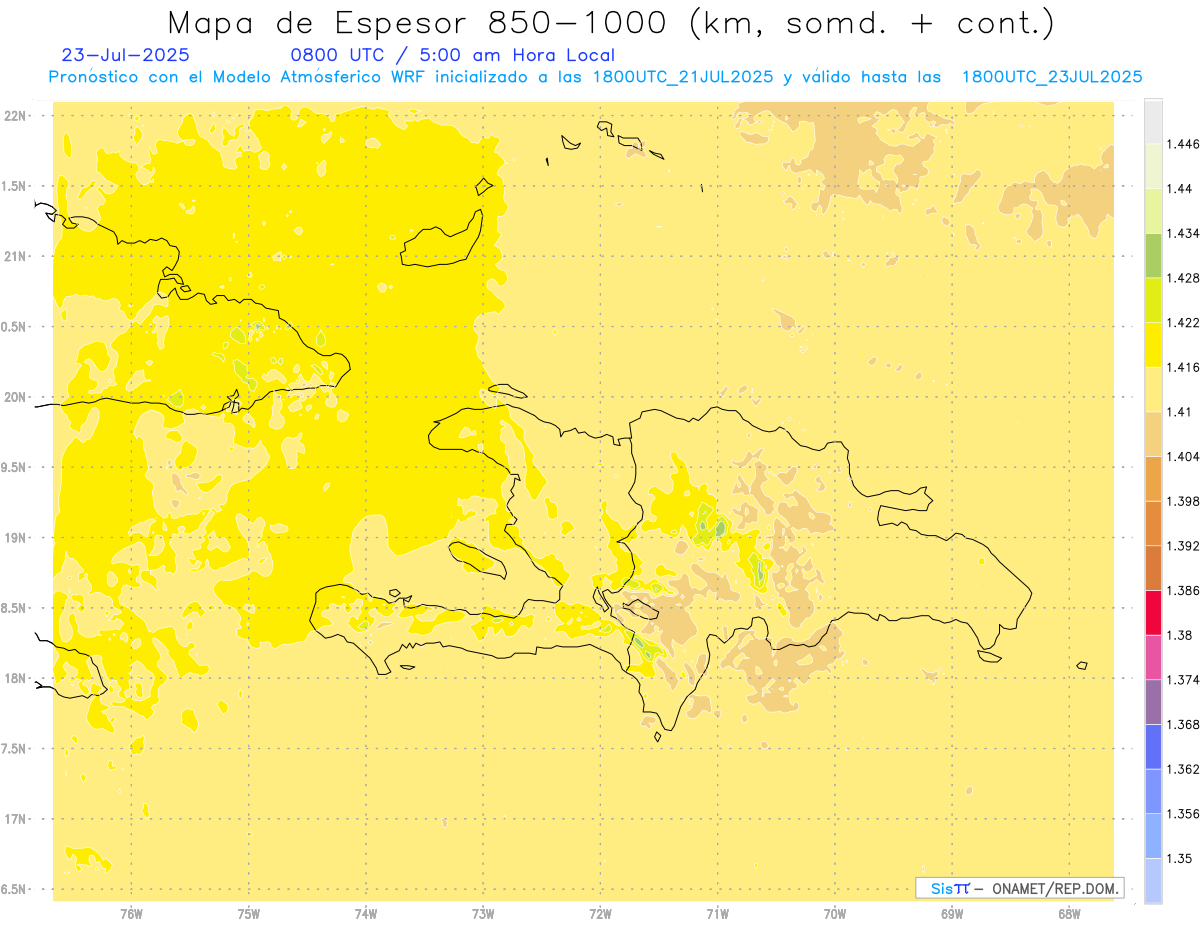Screen dimensions: 1200x927
Task: Click the legend value 1.446
Action: 1183,144
